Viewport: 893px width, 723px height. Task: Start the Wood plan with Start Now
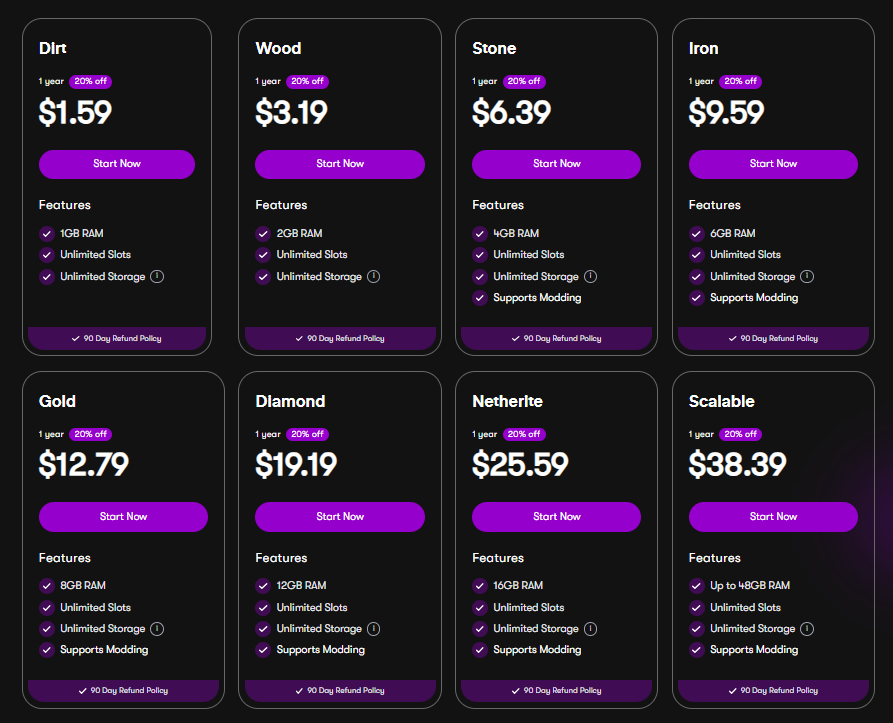point(340,164)
